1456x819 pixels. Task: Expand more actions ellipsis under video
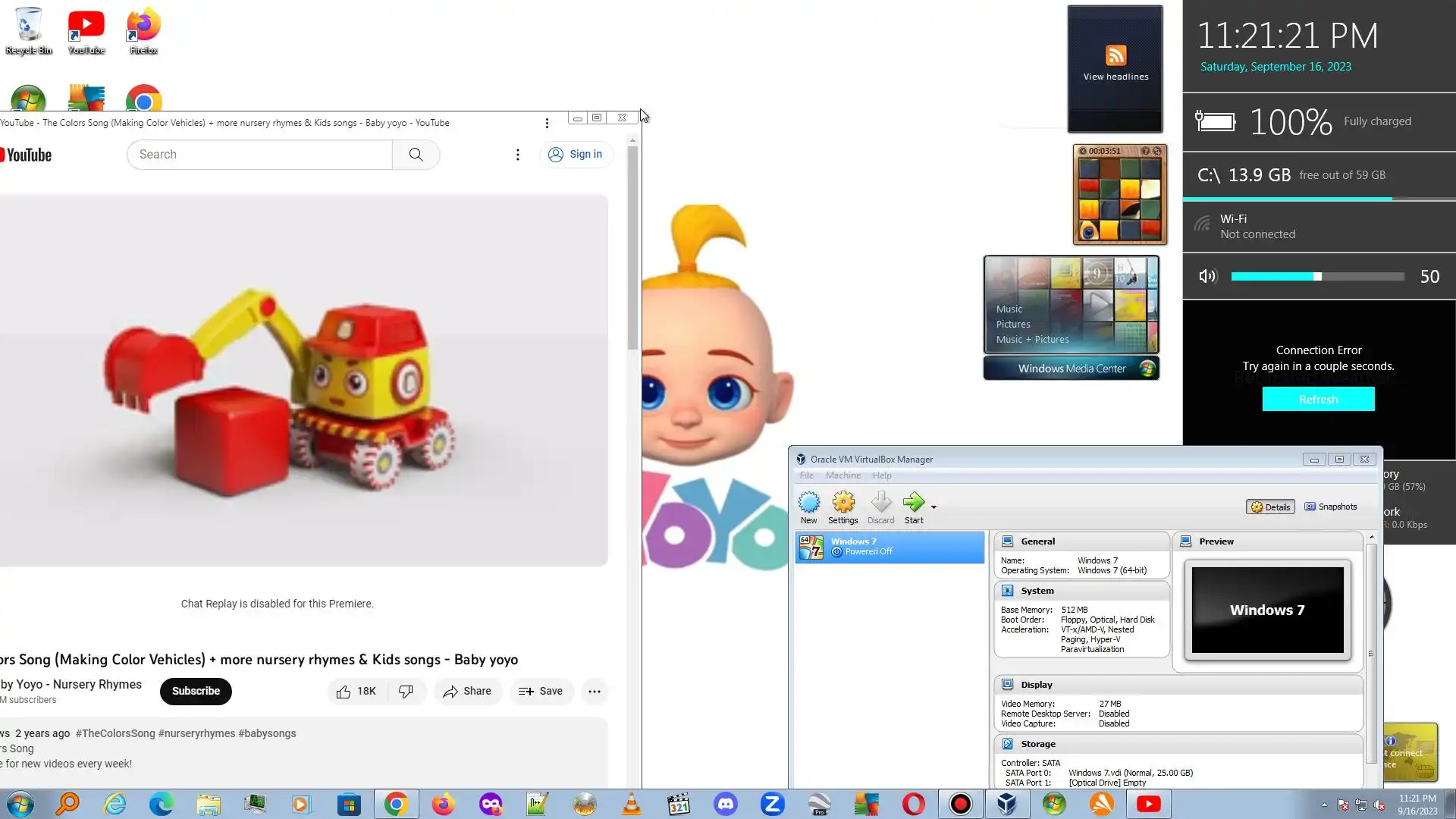pos(595,692)
